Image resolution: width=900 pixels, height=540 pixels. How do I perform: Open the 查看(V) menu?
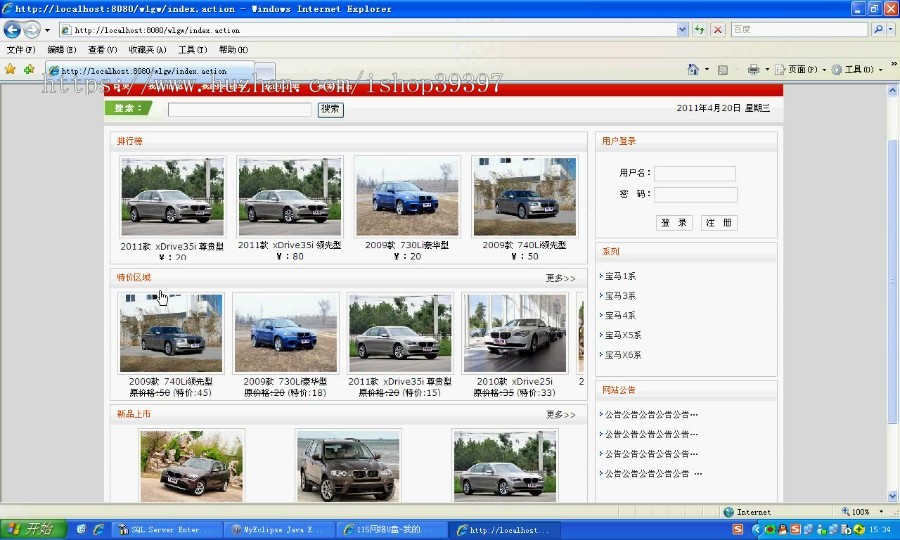(x=102, y=50)
